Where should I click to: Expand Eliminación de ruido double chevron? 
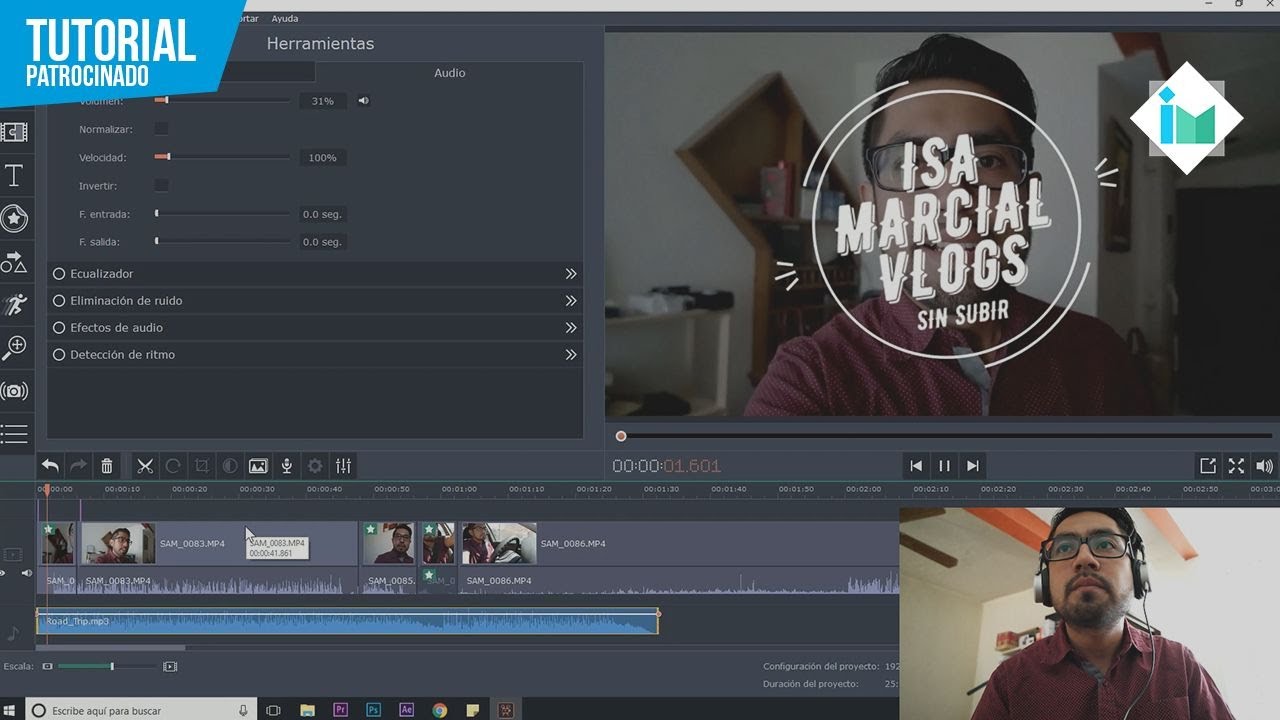571,301
